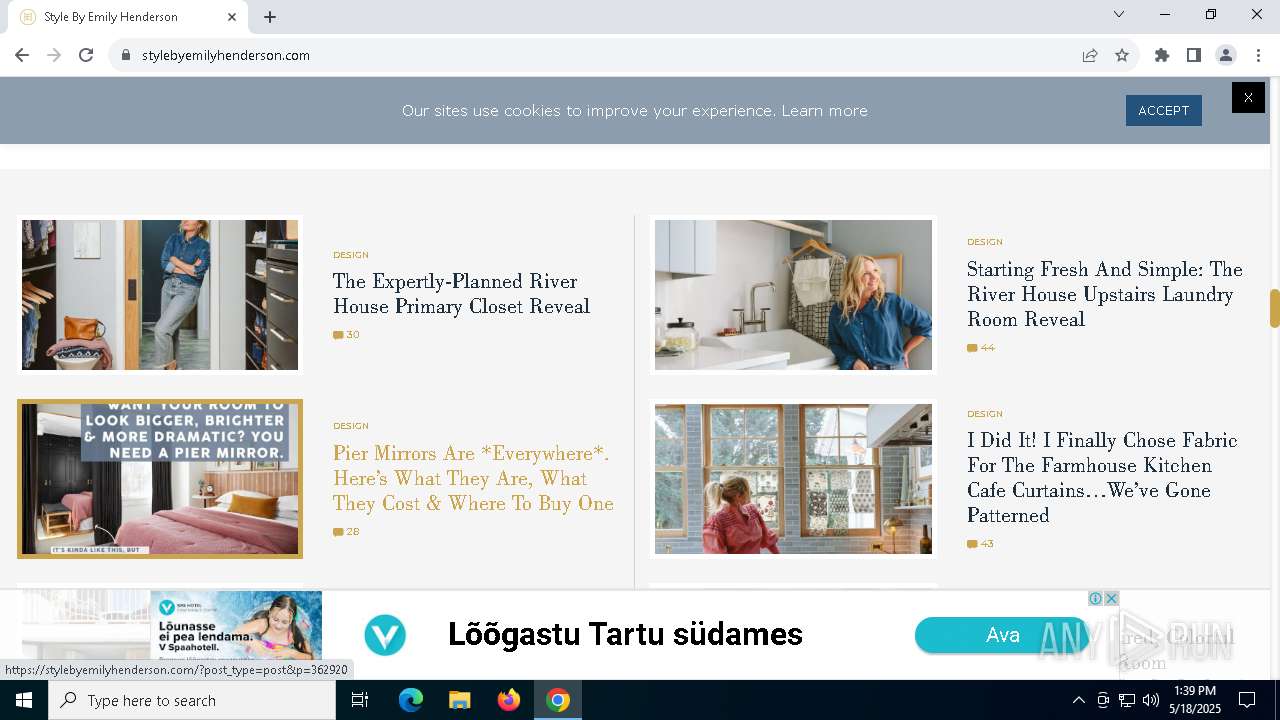This screenshot has width=1280, height=720.
Task: Toggle the browser side panel icon
Action: (1194, 55)
